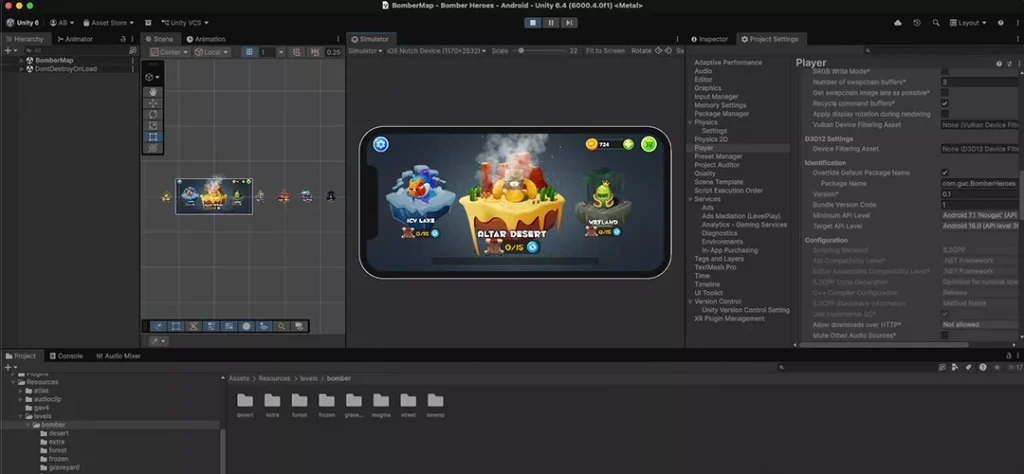Open the Allow downloads over HTTP dropdown
This screenshot has height=474, width=1024.
(979, 324)
